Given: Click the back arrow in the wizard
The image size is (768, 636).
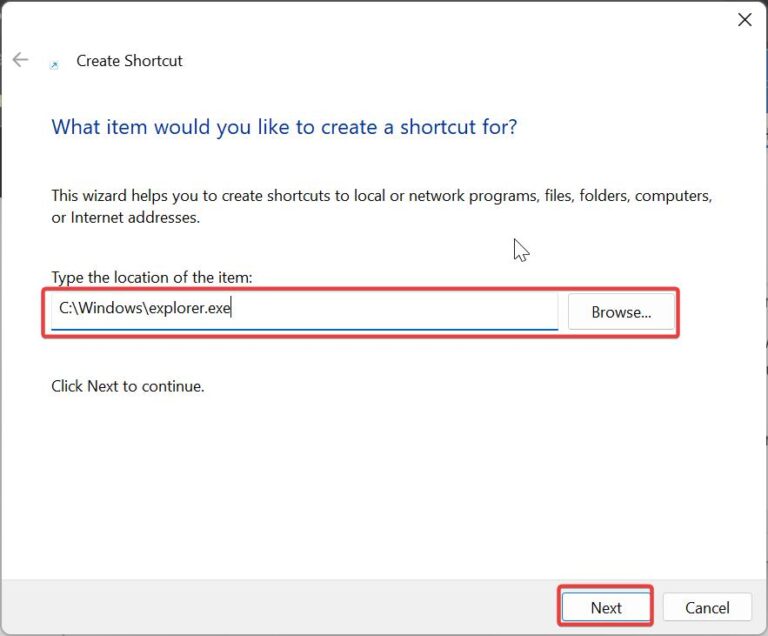Looking at the screenshot, I should 21,60.
